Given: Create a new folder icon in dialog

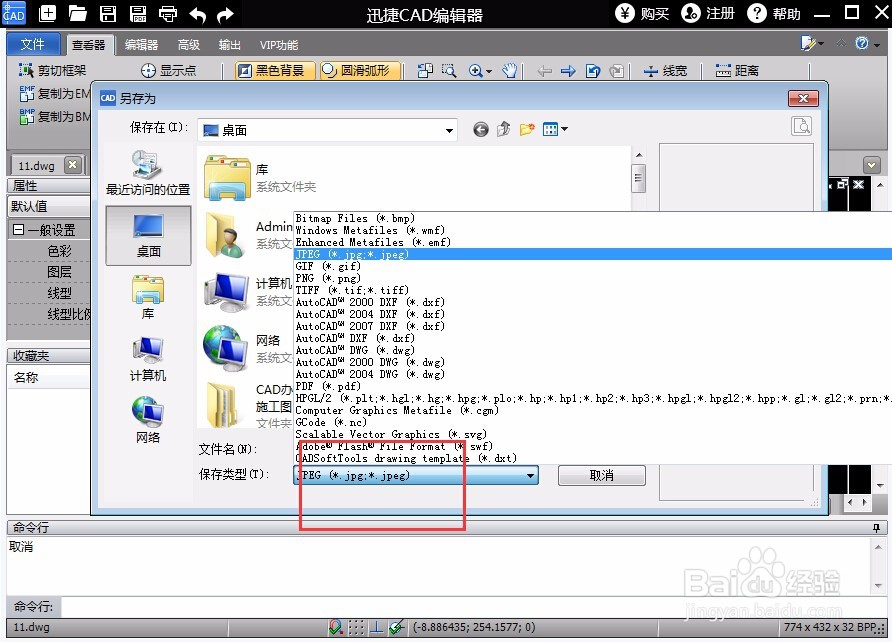Looking at the screenshot, I should coord(527,130).
